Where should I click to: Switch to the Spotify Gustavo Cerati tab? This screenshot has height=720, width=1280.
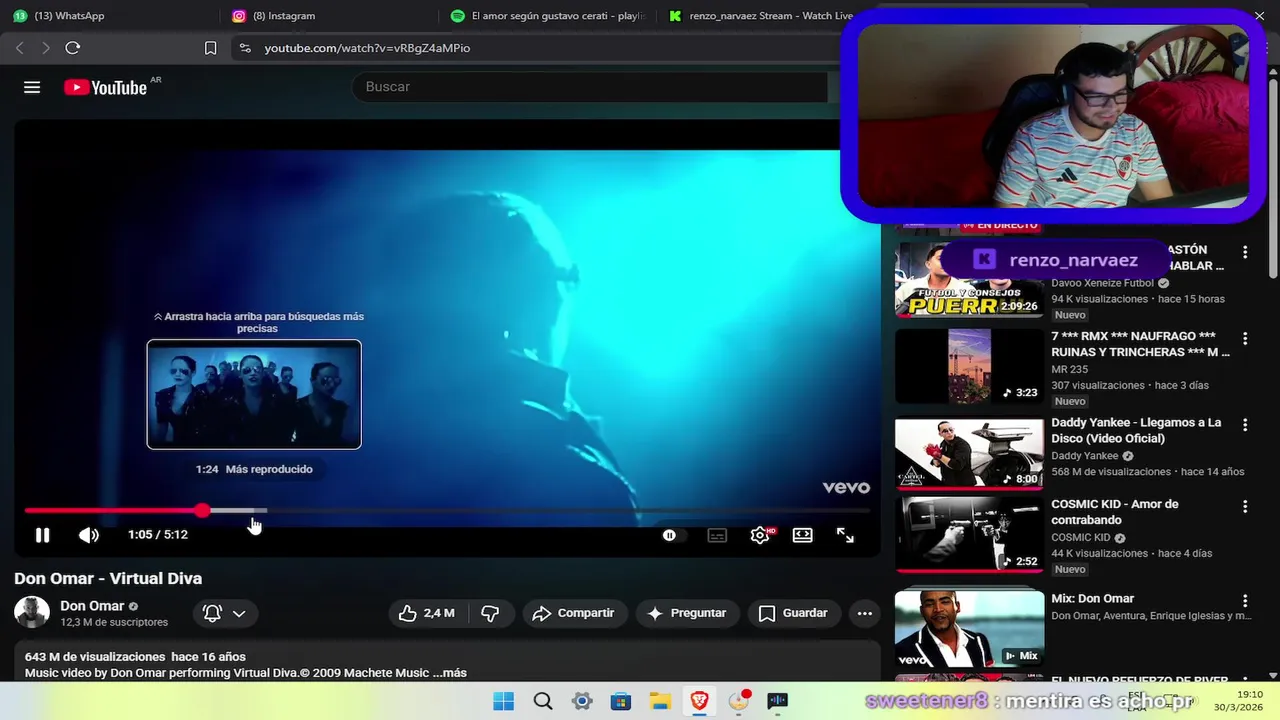click(548, 16)
